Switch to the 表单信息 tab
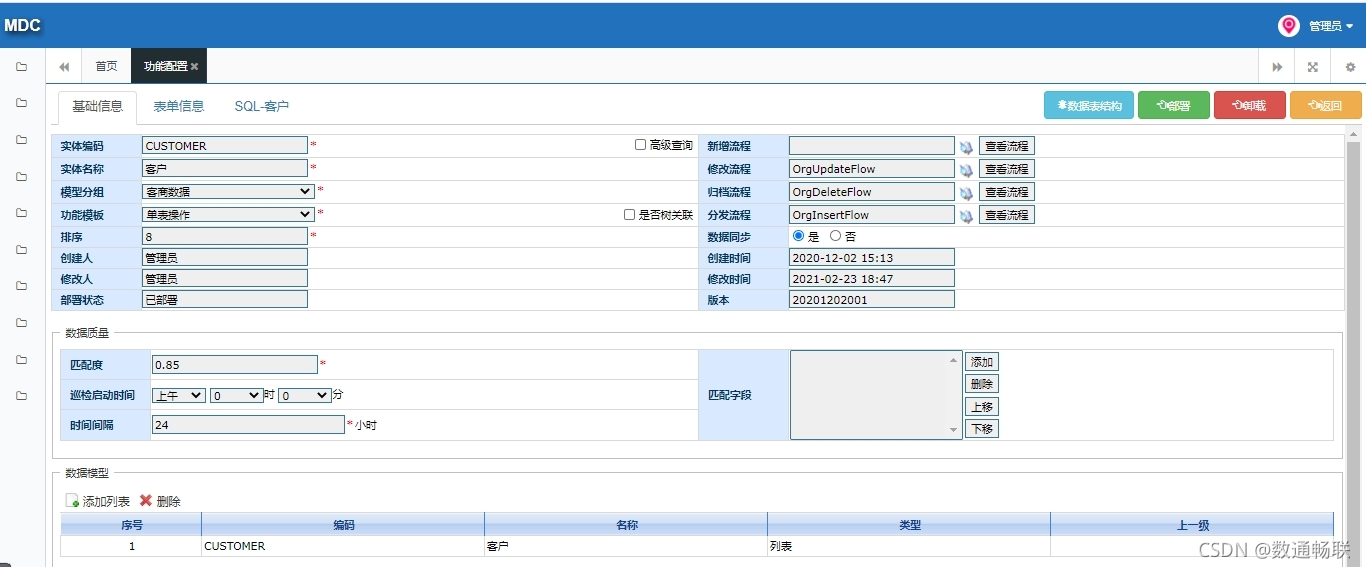Screen dimensions: 1366x568 point(179,106)
